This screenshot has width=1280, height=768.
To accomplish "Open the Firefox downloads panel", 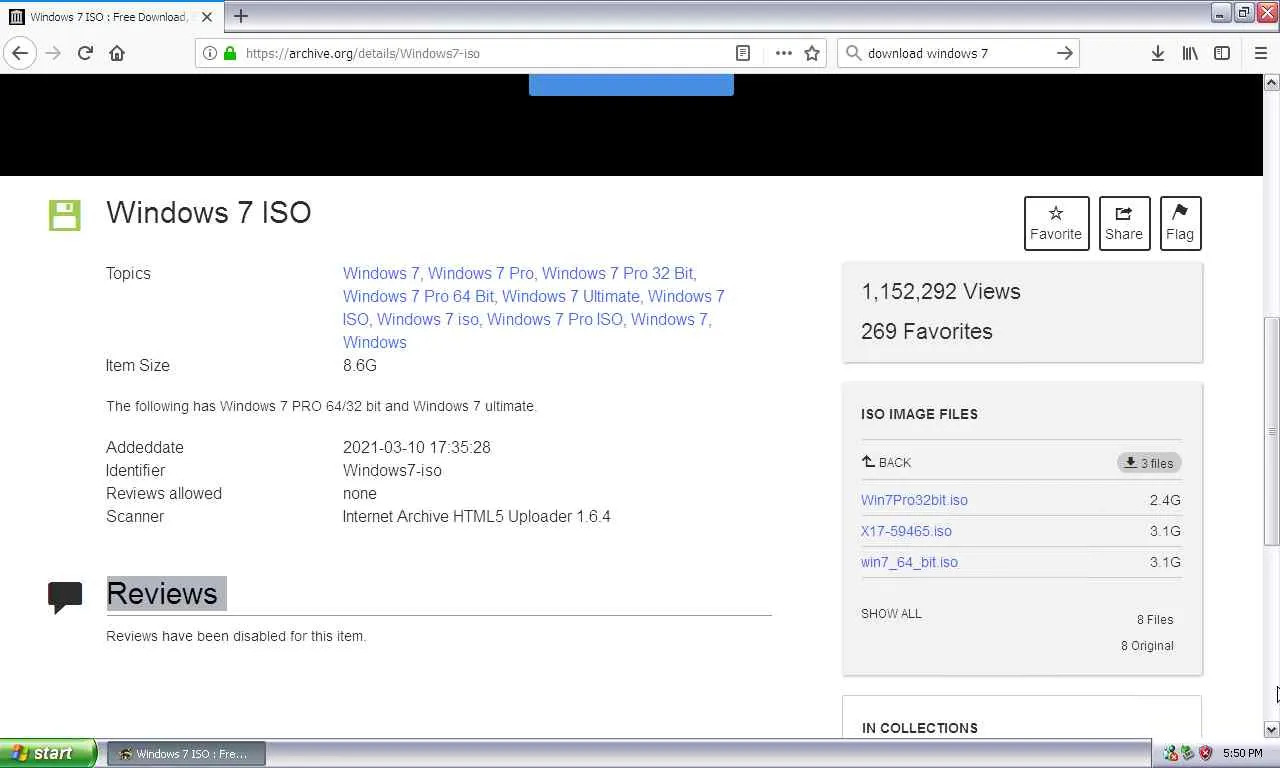I will click(1157, 53).
